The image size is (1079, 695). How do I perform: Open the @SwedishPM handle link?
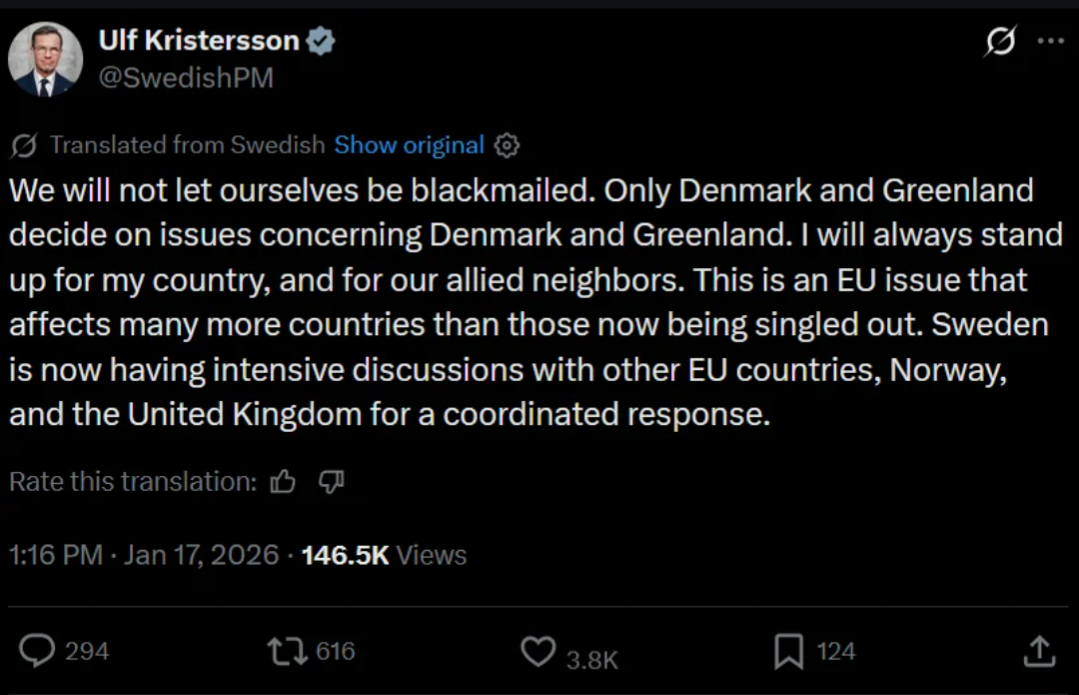pyautogui.click(x=185, y=78)
